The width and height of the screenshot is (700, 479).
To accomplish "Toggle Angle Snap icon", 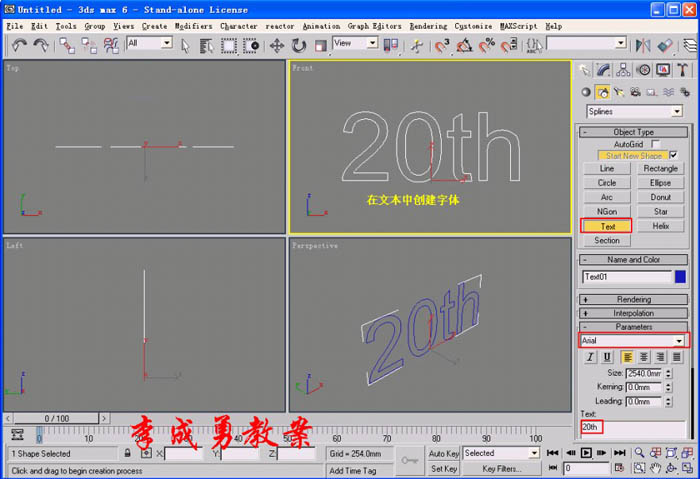I will click(464, 46).
